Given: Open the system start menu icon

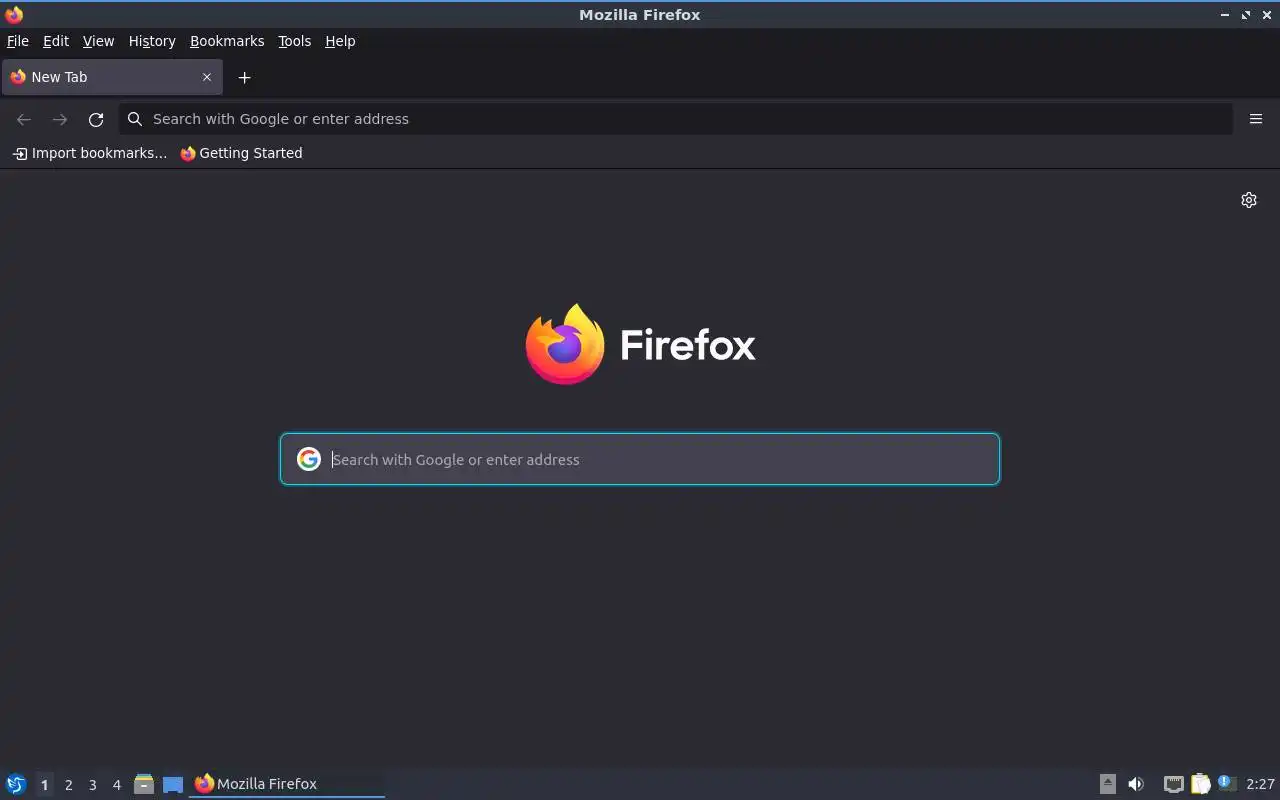Looking at the screenshot, I should click(16, 784).
